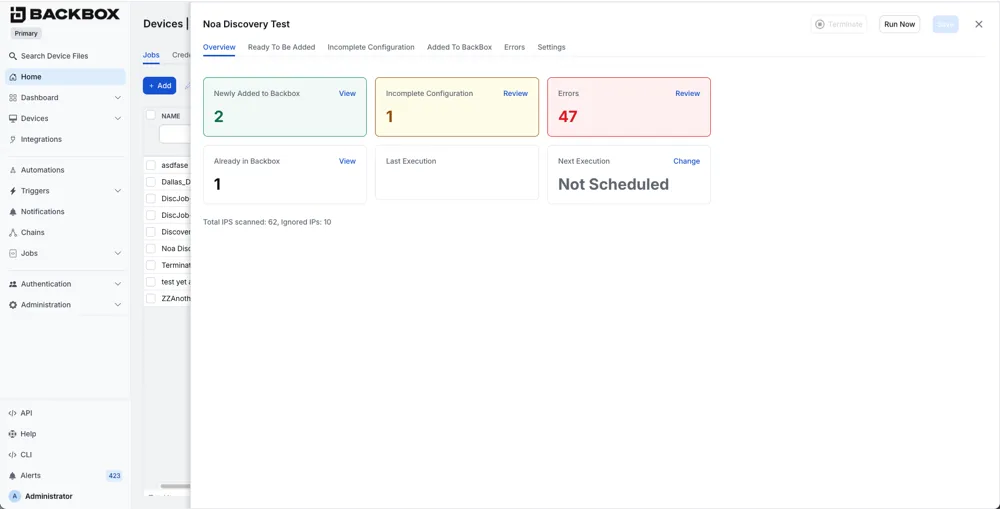Click the API code icon
The width and height of the screenshot is (1000, 509).
(12, 413)
